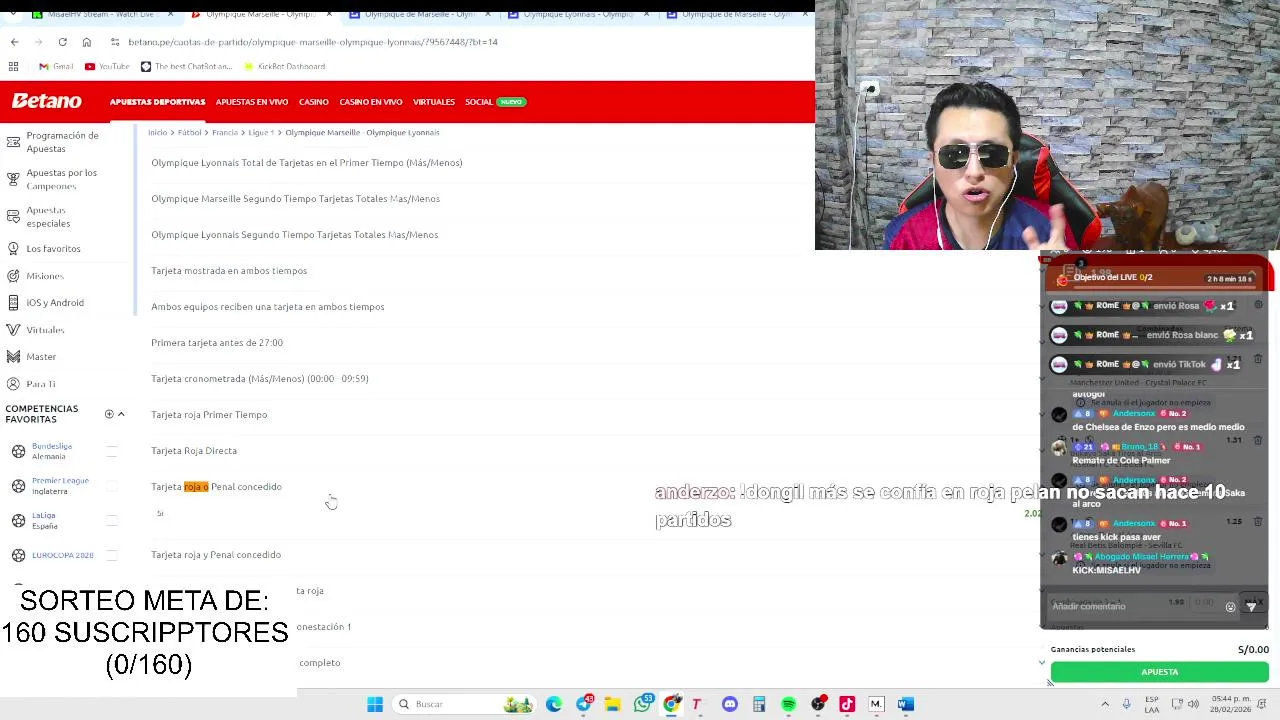
Task: Open Premier League Inglaterra competition
Action: pos(60,486)
